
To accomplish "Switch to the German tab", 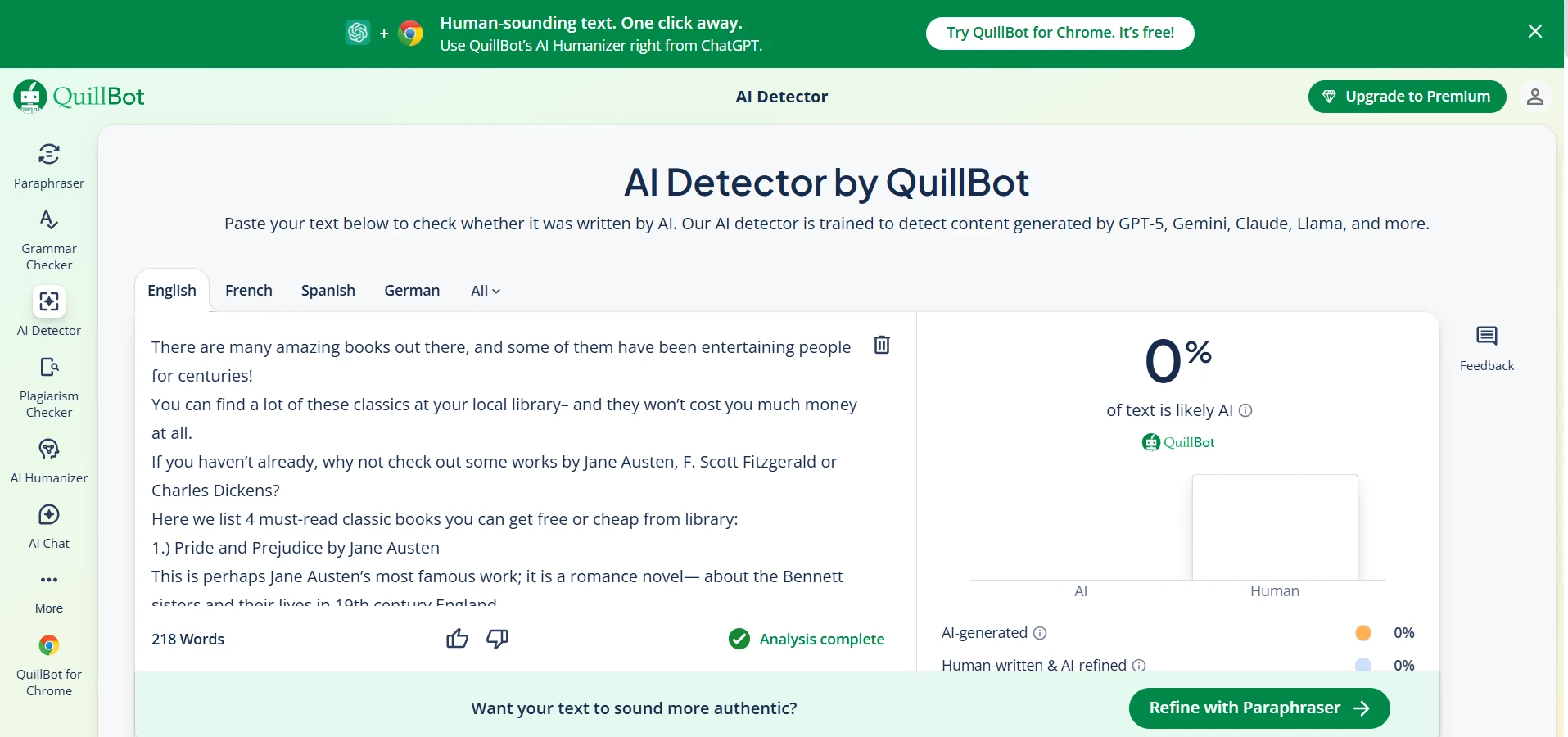I will click(x=412, y=291).
